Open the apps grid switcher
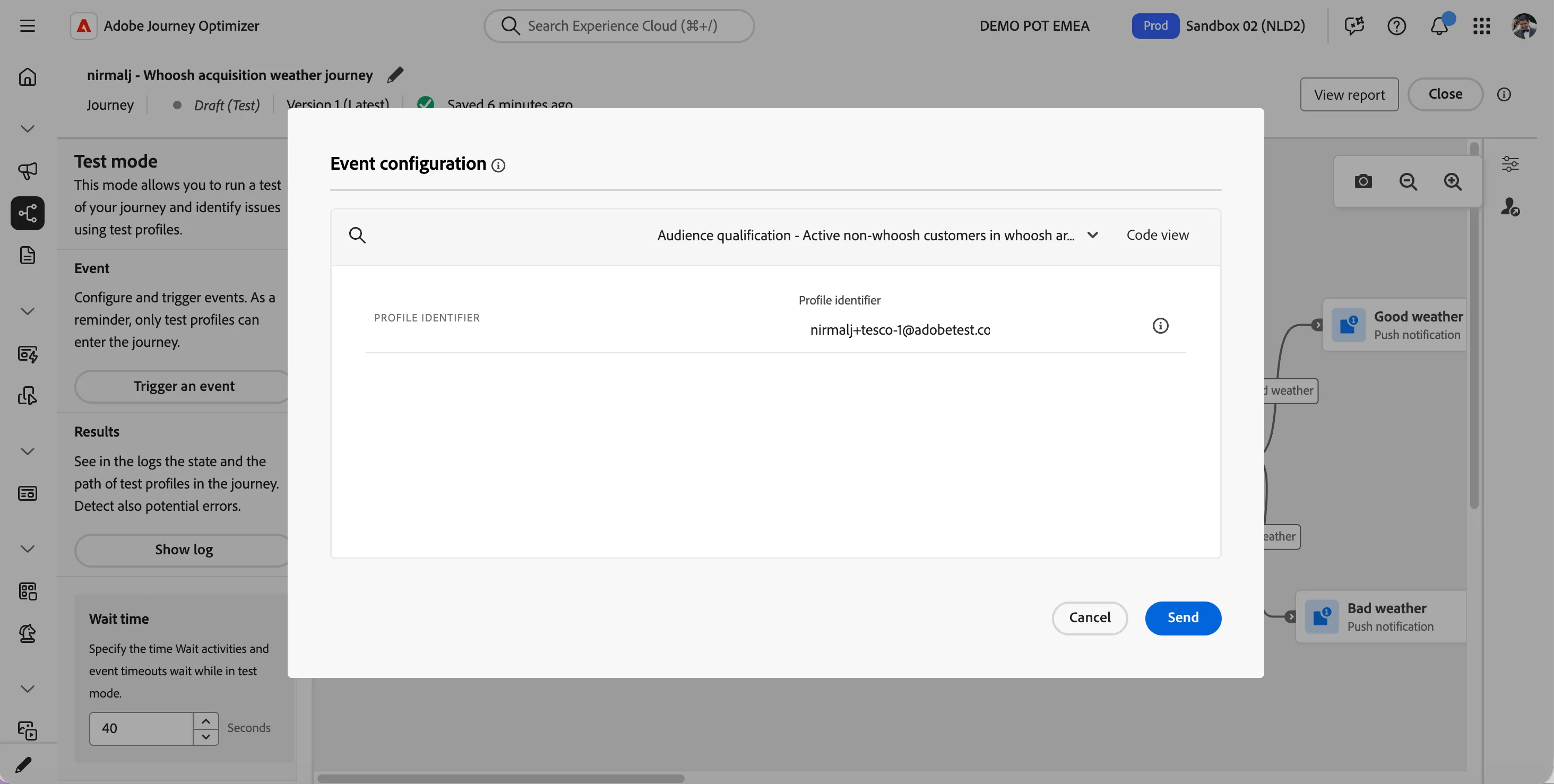The height and width of the screenshot is (784, 1554). pyautogui.click(x=1482, y=26)
